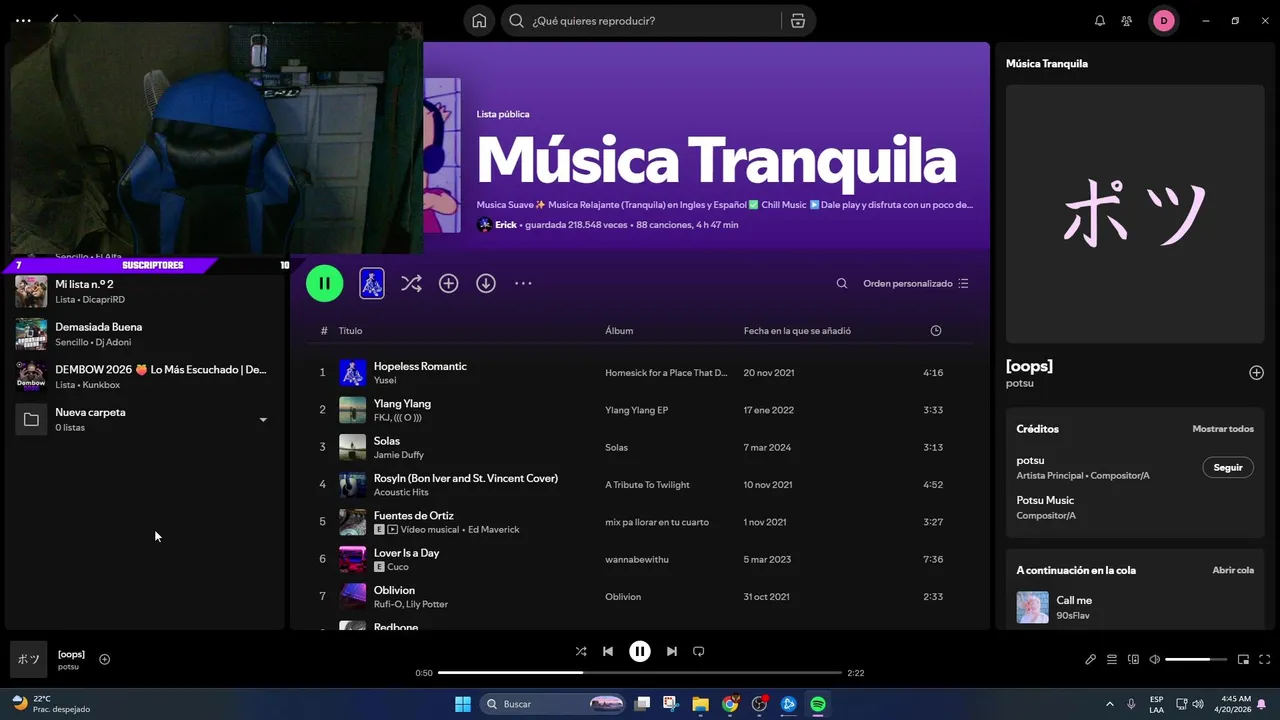Viewport: 1280px width, 720px height.
Task: Open playlist owner Erick link
Action: click(506, 225)
